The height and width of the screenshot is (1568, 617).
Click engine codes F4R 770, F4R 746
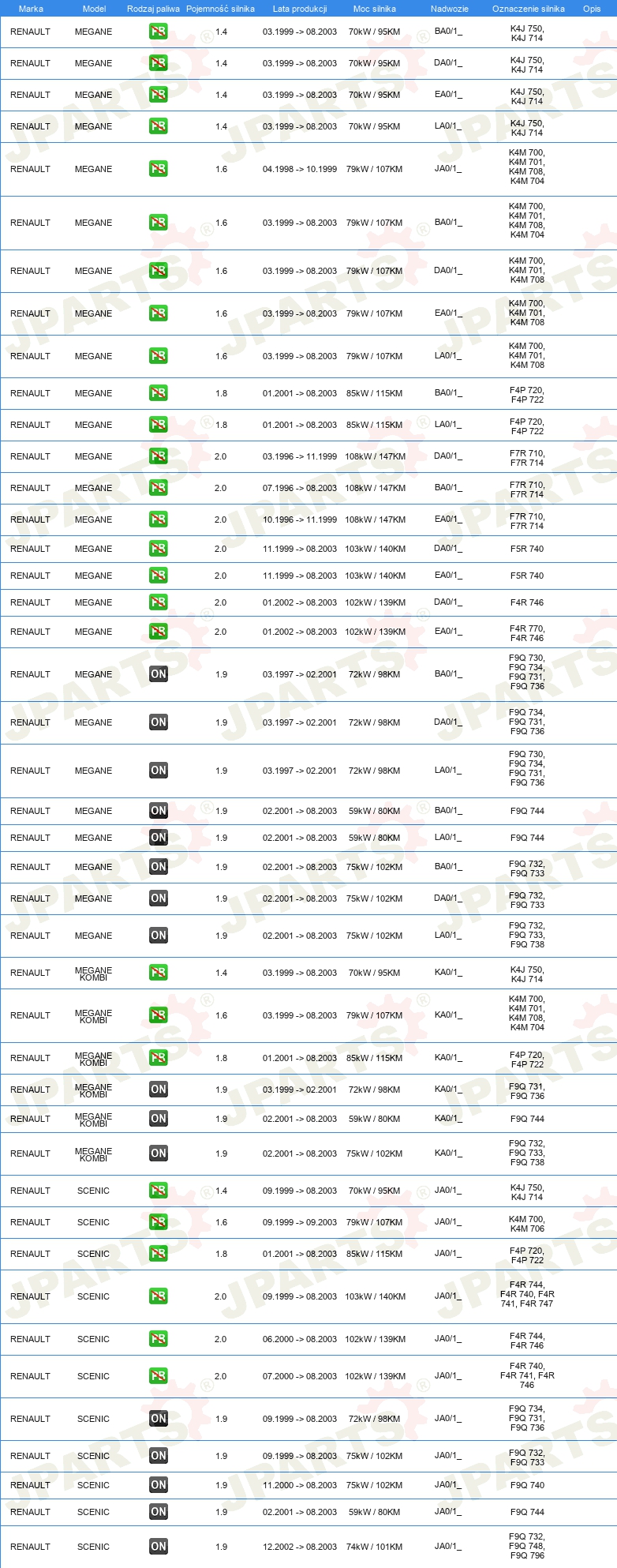pos(527,633)
